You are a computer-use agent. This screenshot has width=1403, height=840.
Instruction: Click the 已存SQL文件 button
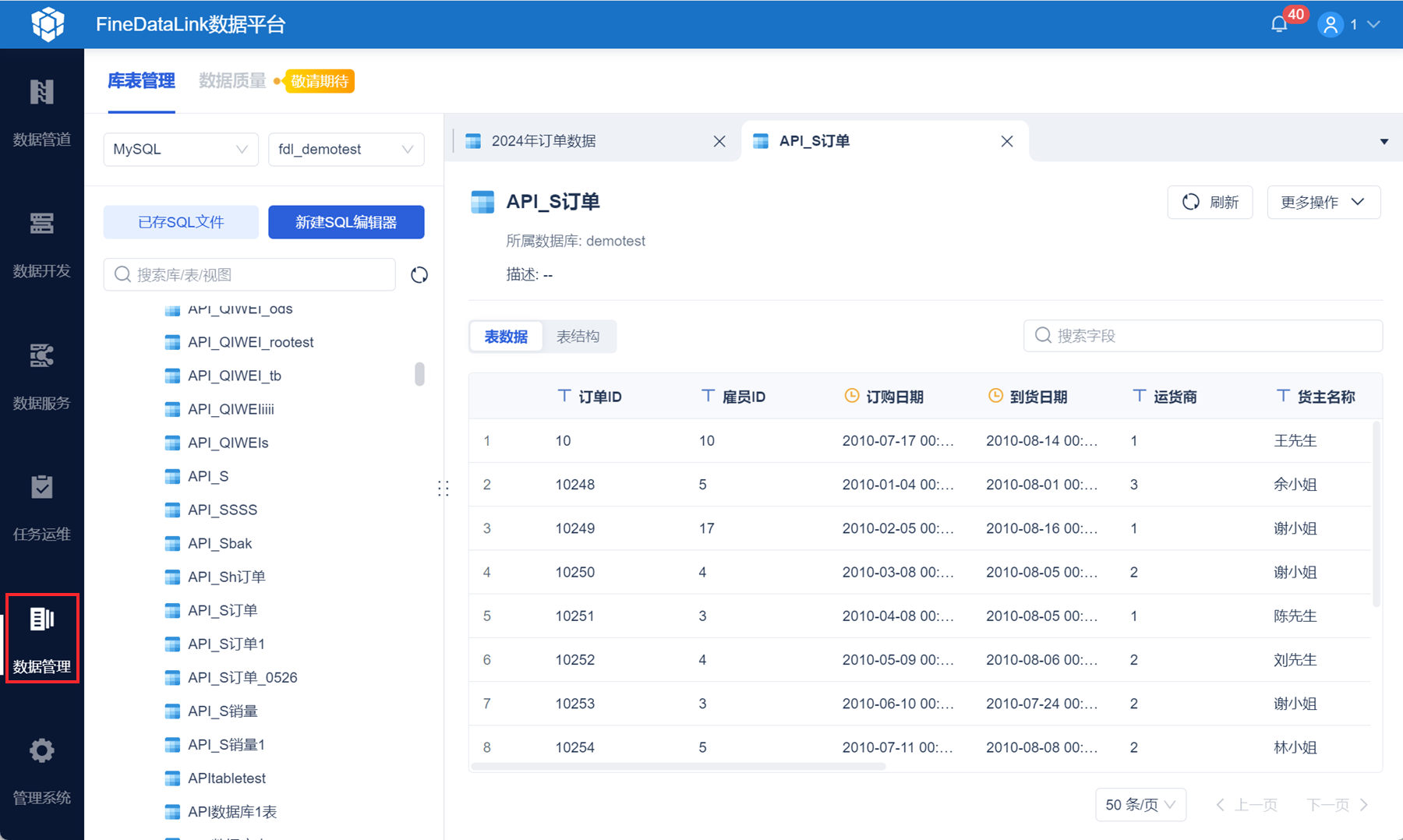(x=181, y=222)
